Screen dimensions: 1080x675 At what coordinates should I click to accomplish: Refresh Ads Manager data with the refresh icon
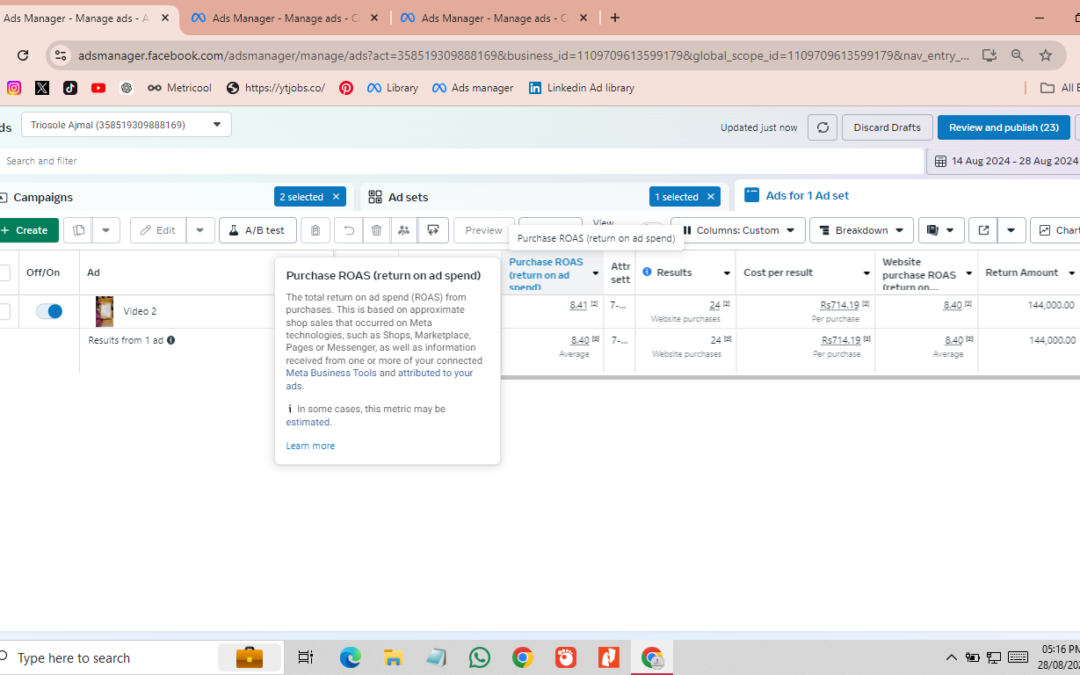[x=822, y=127]
